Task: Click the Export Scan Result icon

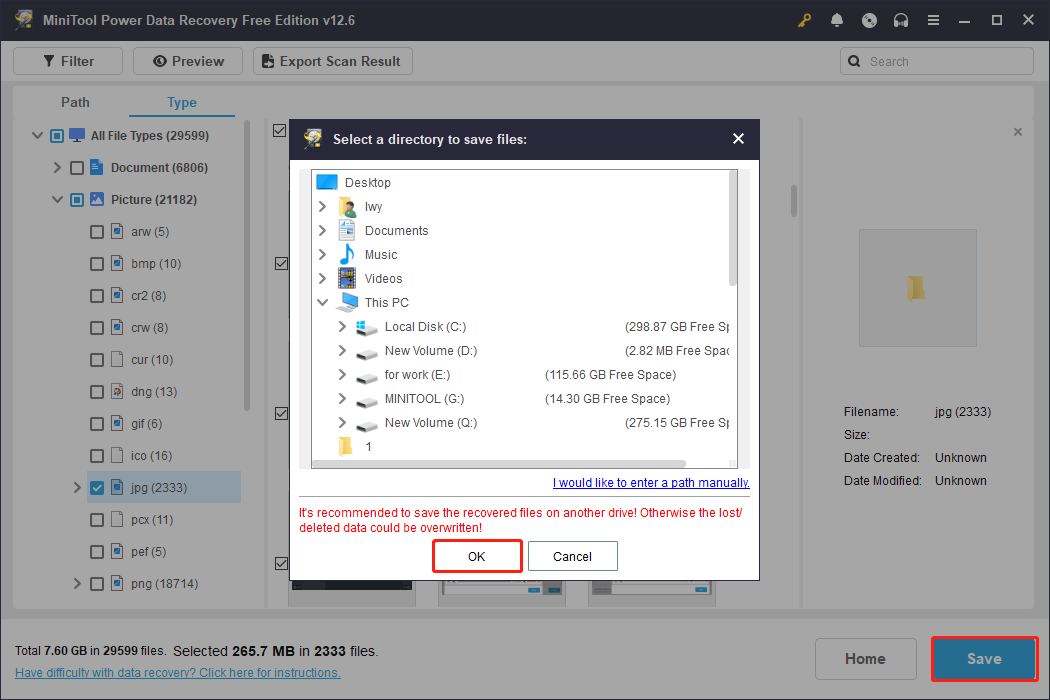Action: (x=267, y=61)
